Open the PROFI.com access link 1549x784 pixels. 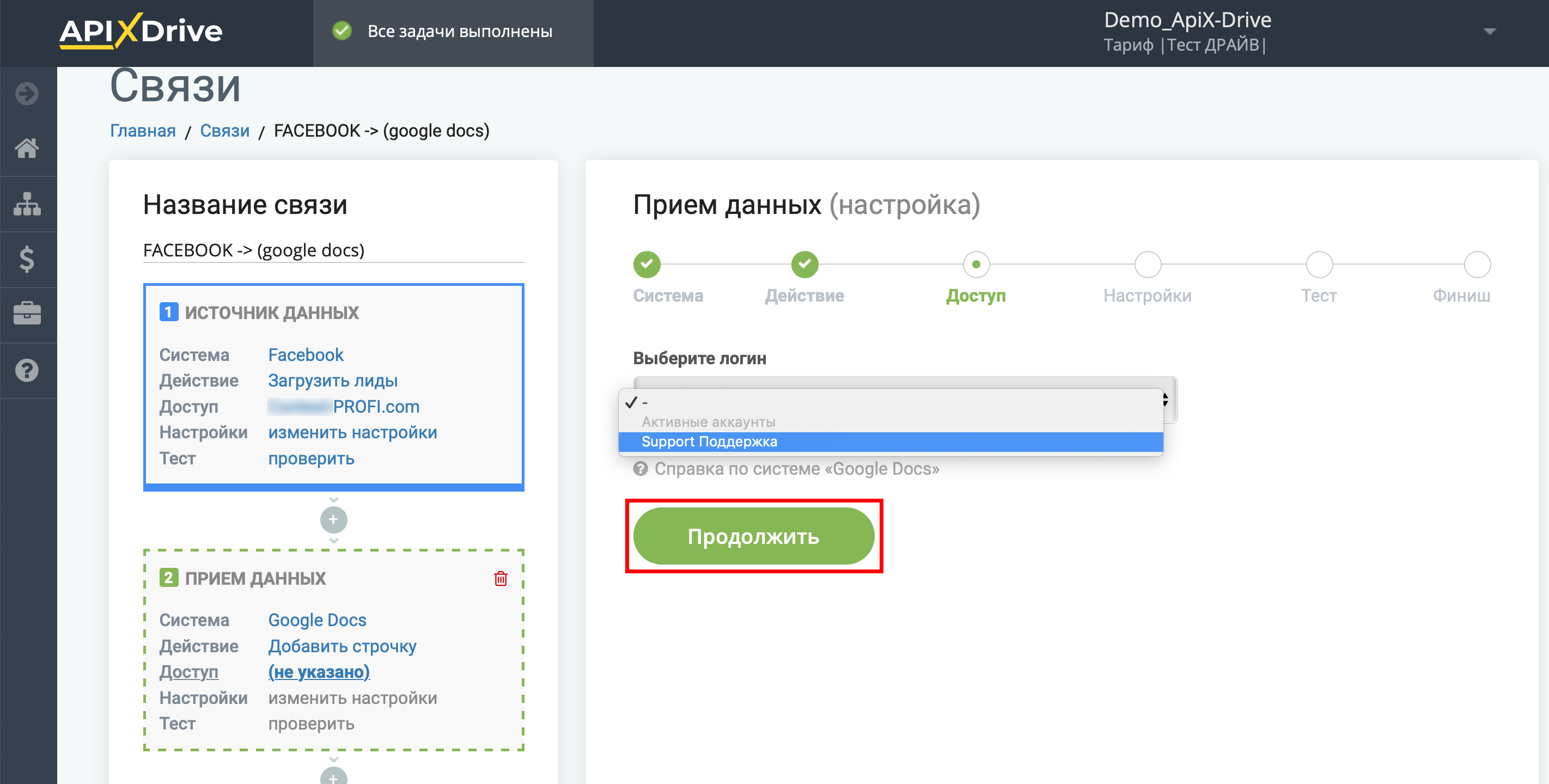click(x=344, y=407)
